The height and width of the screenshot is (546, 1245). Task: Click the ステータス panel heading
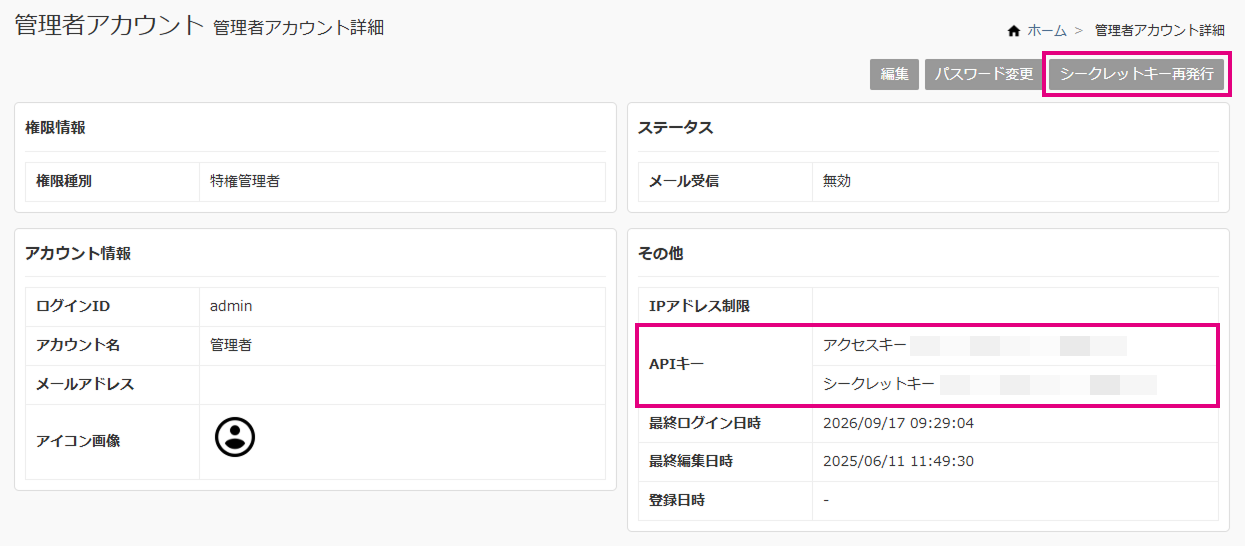[x=676, y=128]
